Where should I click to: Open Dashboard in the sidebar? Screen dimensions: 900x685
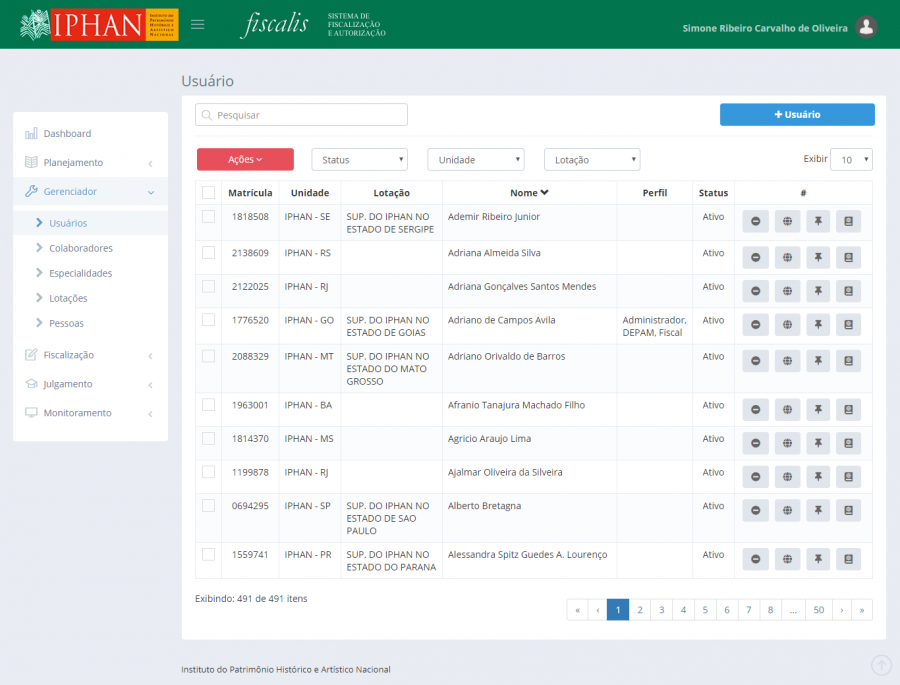pos(67,133)
